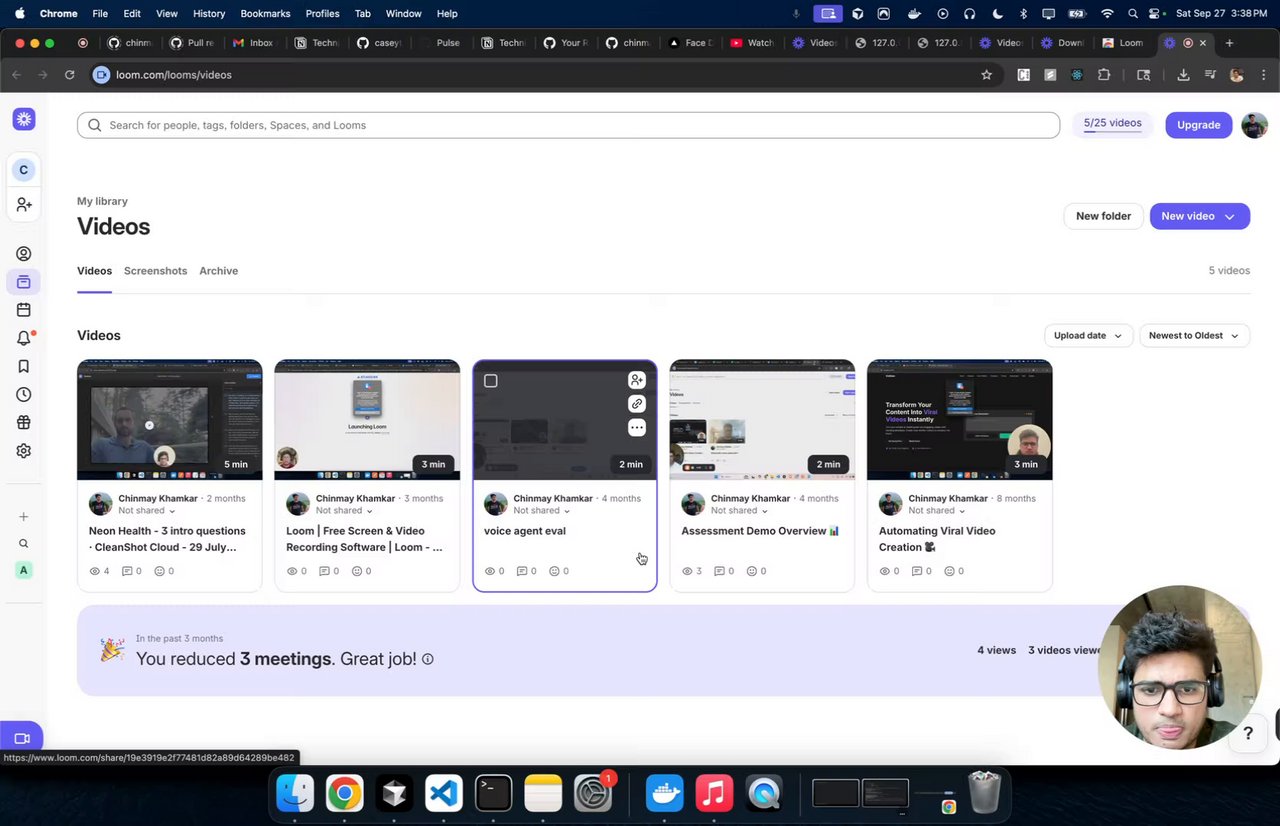Viewport: 1280px width, 826px height.
Task: Click the search field for Looms
Action: click(568, 125)
